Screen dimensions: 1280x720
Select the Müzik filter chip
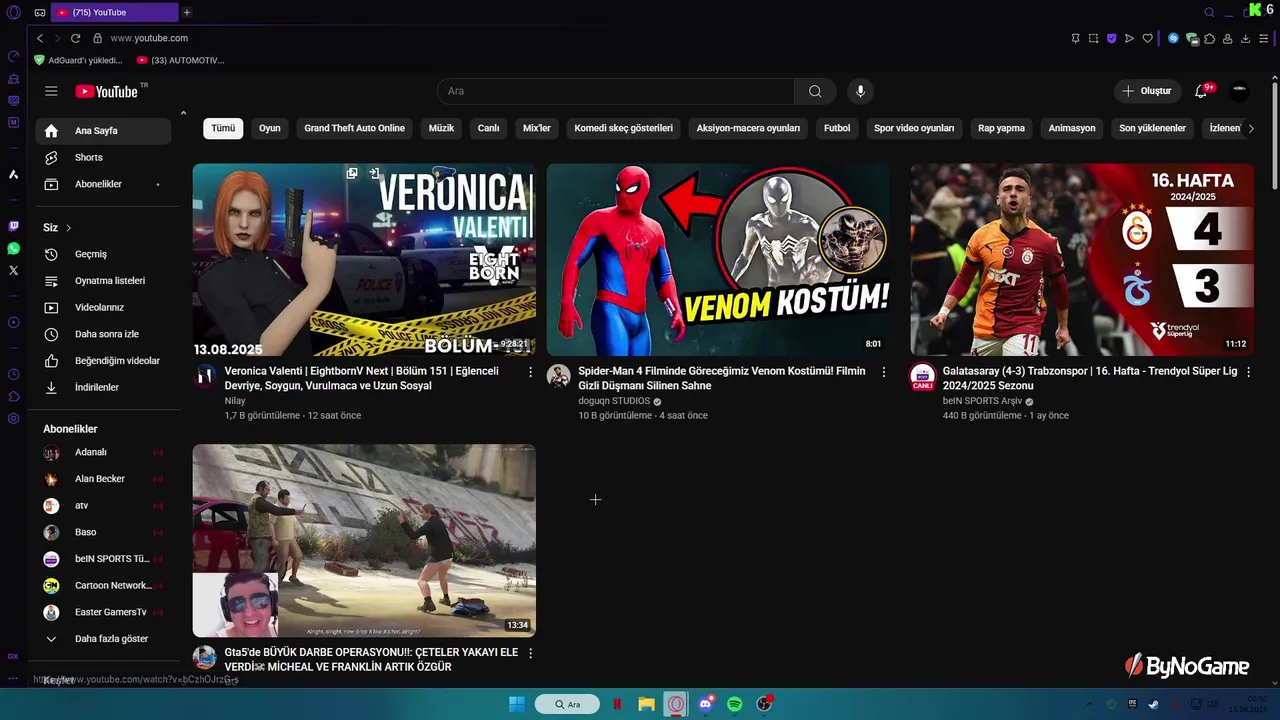[x=441, y=128]
